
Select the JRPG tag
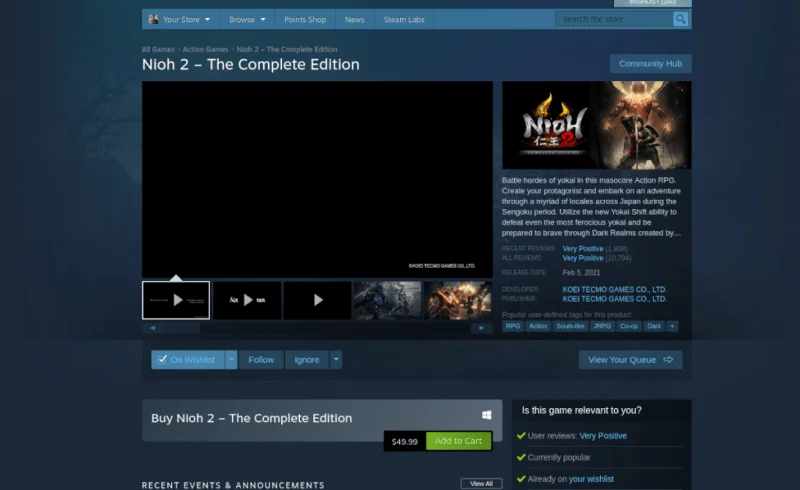pyautogui.click(x=602, y=326)
